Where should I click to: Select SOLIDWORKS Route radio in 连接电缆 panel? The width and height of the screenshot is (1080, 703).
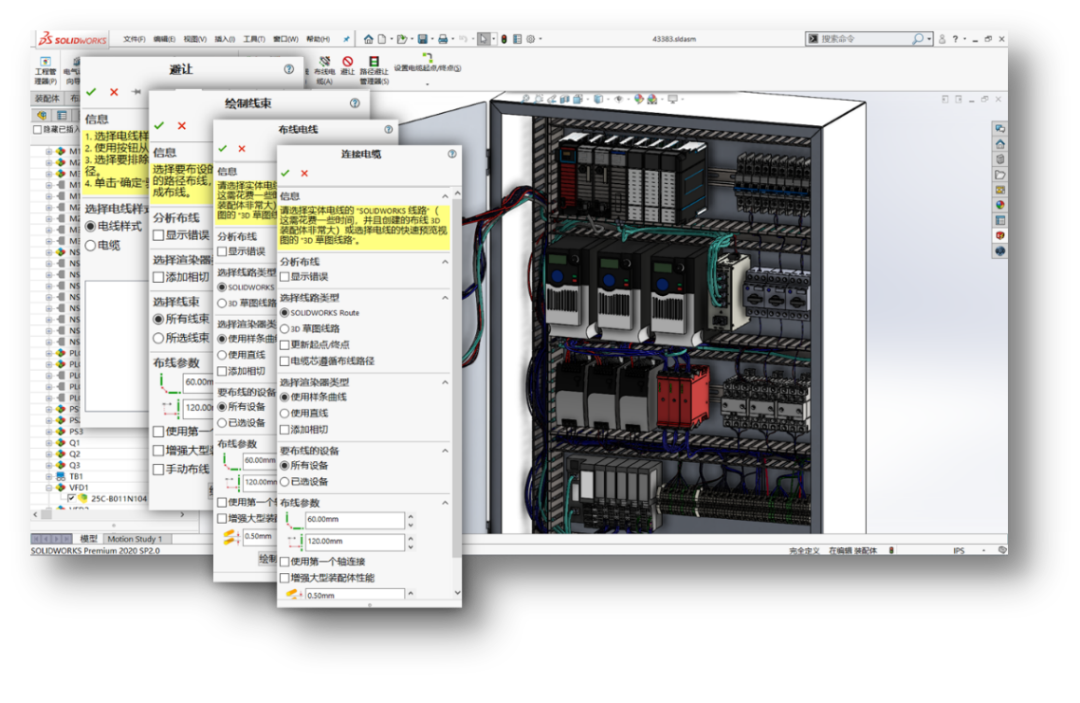tap(284, 313)
